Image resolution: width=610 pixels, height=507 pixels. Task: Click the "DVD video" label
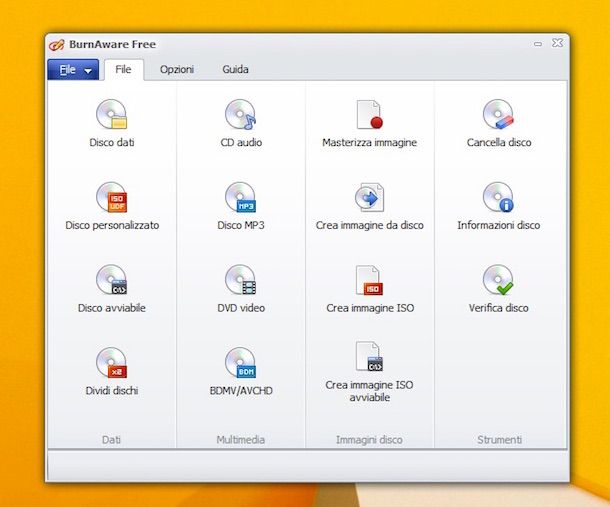pyautogui.click(x=241, y=308)
